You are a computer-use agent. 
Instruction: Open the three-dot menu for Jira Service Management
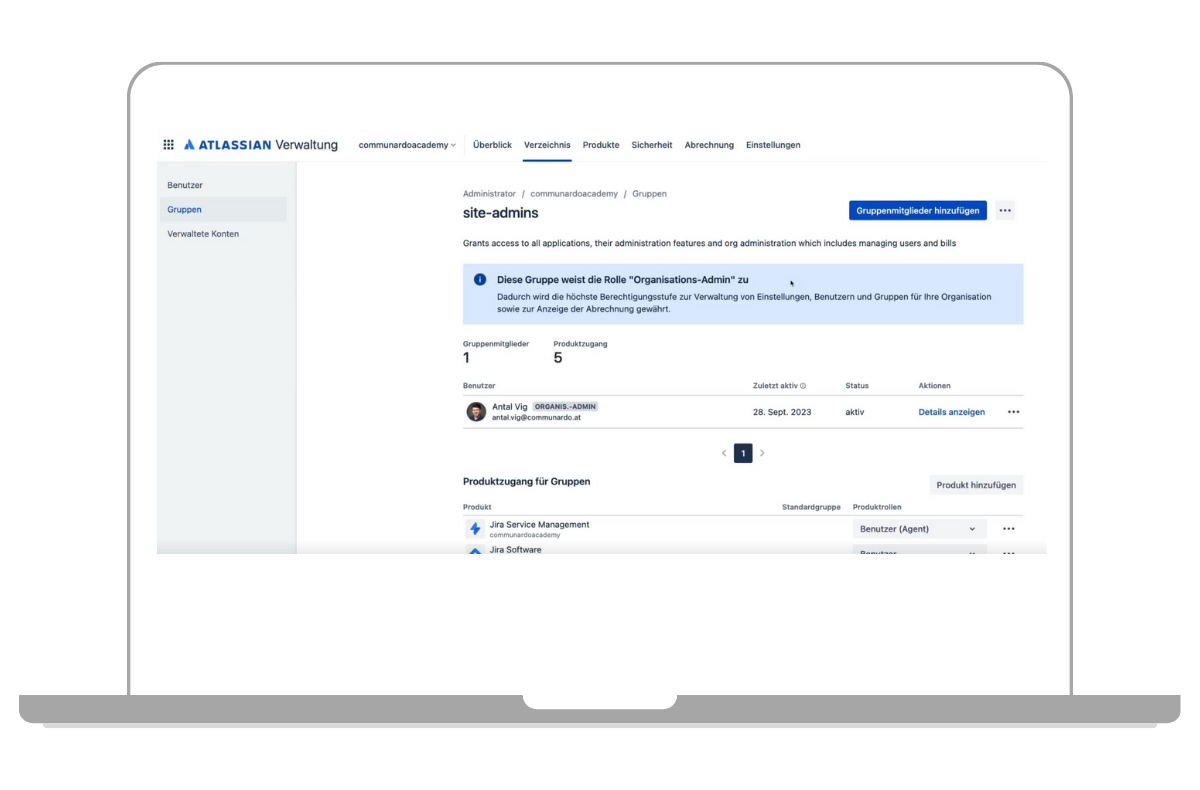(1008, 529)
